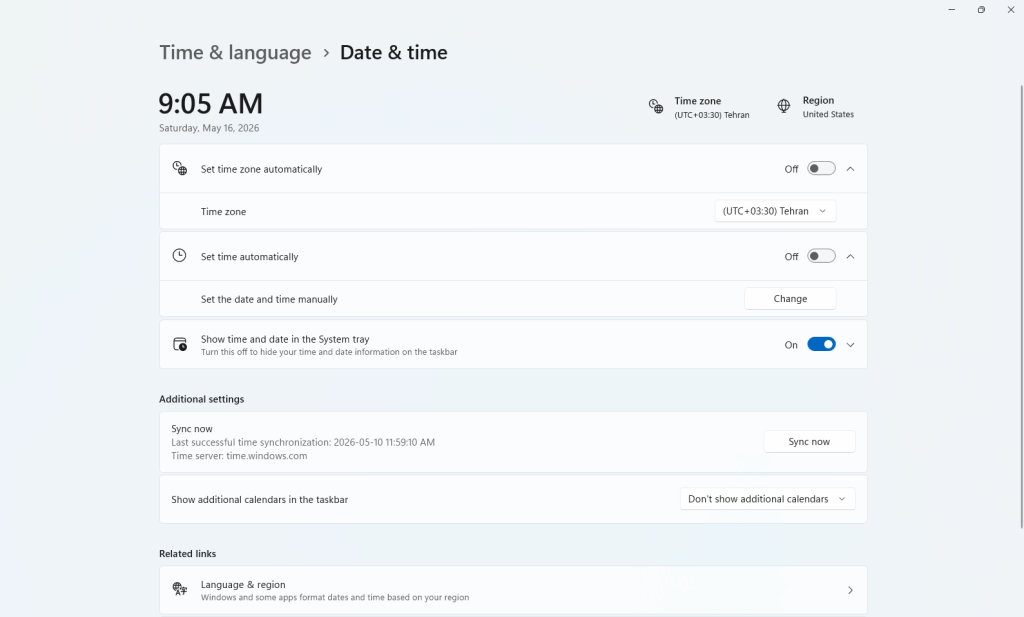This screenshot has width=1024, height=617.
Task: Turn on Set time automatically switch
Action: click(x=821, y=256)
